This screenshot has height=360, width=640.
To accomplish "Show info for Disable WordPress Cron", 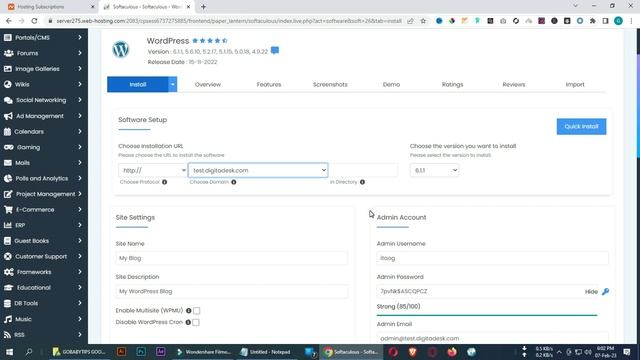I will click(x=188, y=322).
